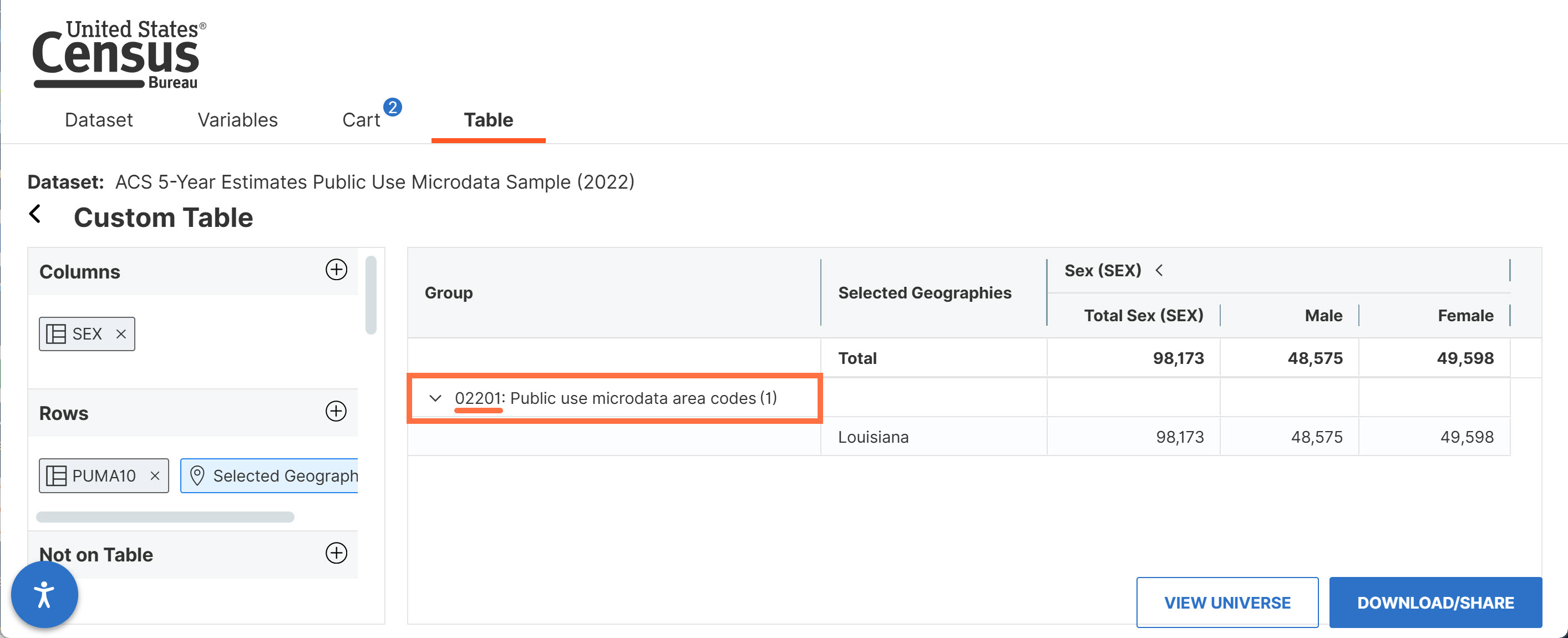The height and width of the screenshot is (638, 1568).
Task: Collapse the Sex (SEX) column header chevron
Action: [x=1159, y=270]
